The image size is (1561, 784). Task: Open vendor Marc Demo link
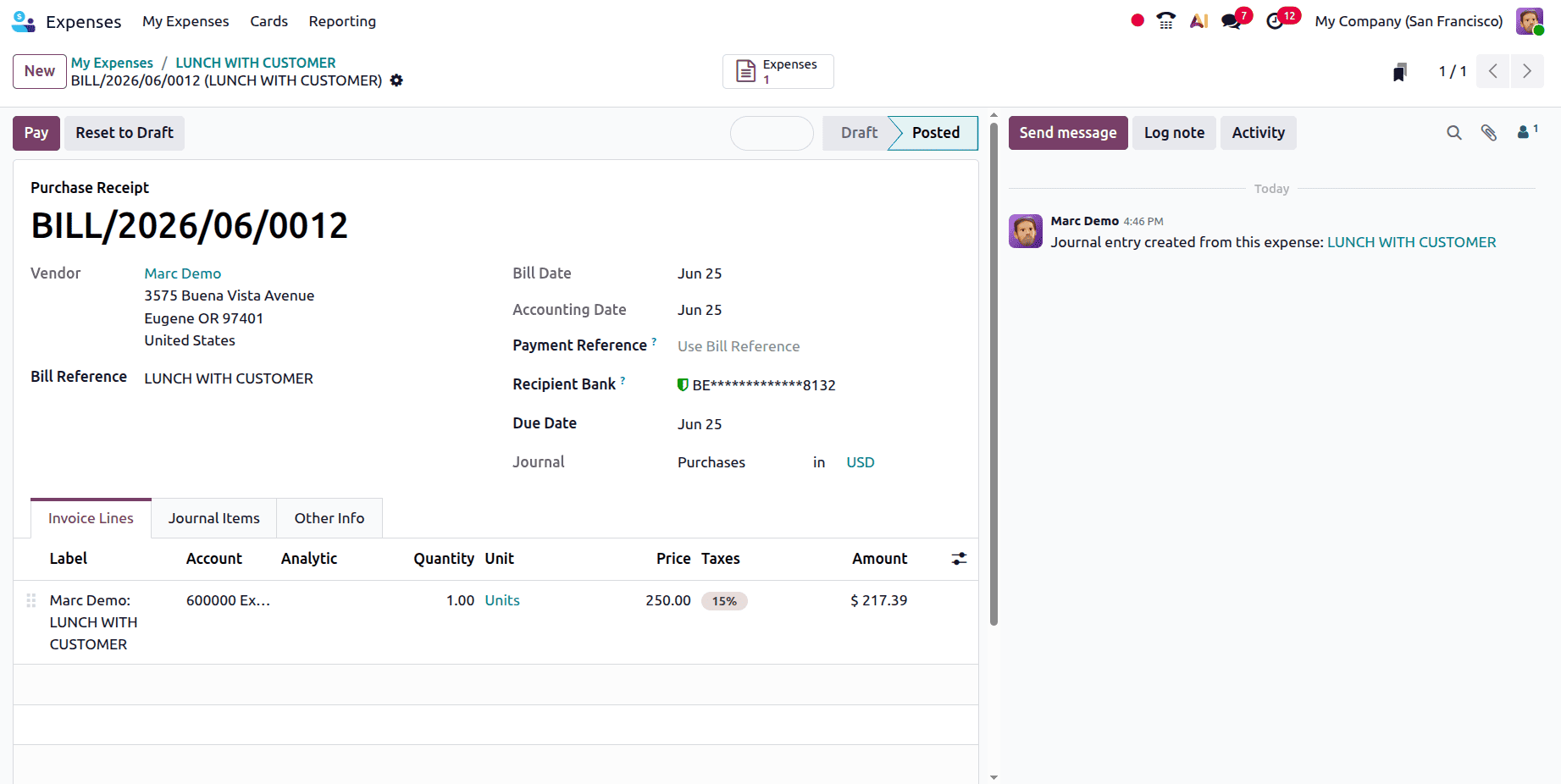coord(183,273)
